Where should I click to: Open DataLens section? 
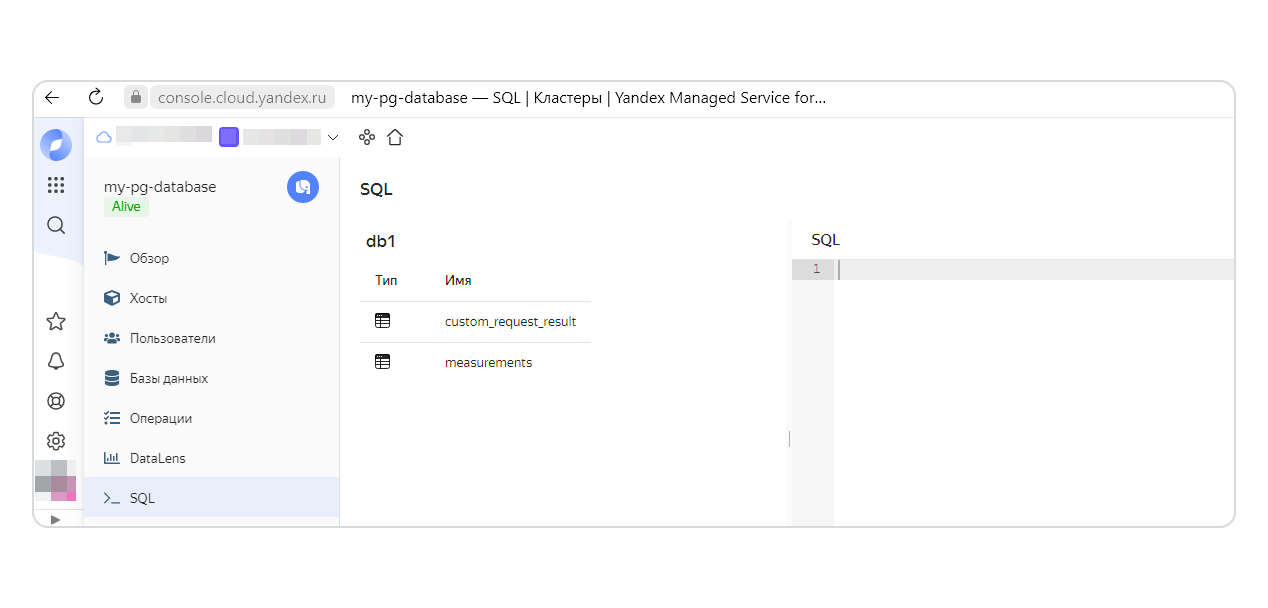pyautogui.click(x=212, y=458)
